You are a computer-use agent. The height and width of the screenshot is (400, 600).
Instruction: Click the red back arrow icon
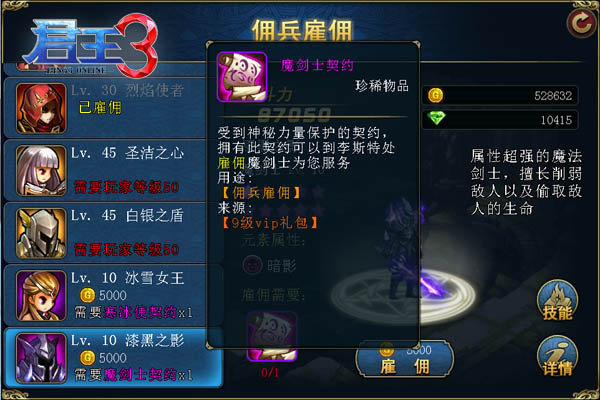pyautogui.click(x=581, y=23)
